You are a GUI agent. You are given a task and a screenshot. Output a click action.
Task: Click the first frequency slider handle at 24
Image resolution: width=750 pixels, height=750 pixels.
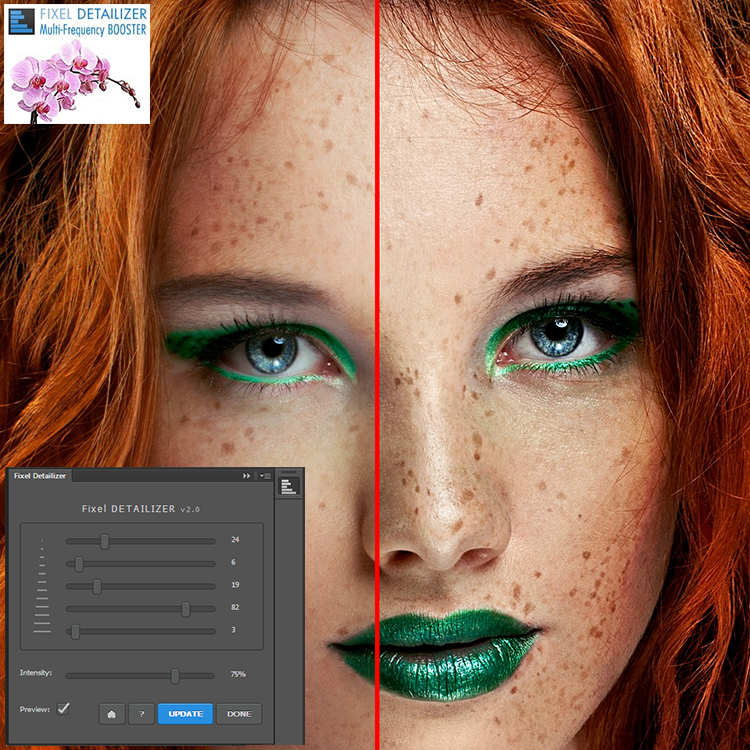[x=104, y=541]
